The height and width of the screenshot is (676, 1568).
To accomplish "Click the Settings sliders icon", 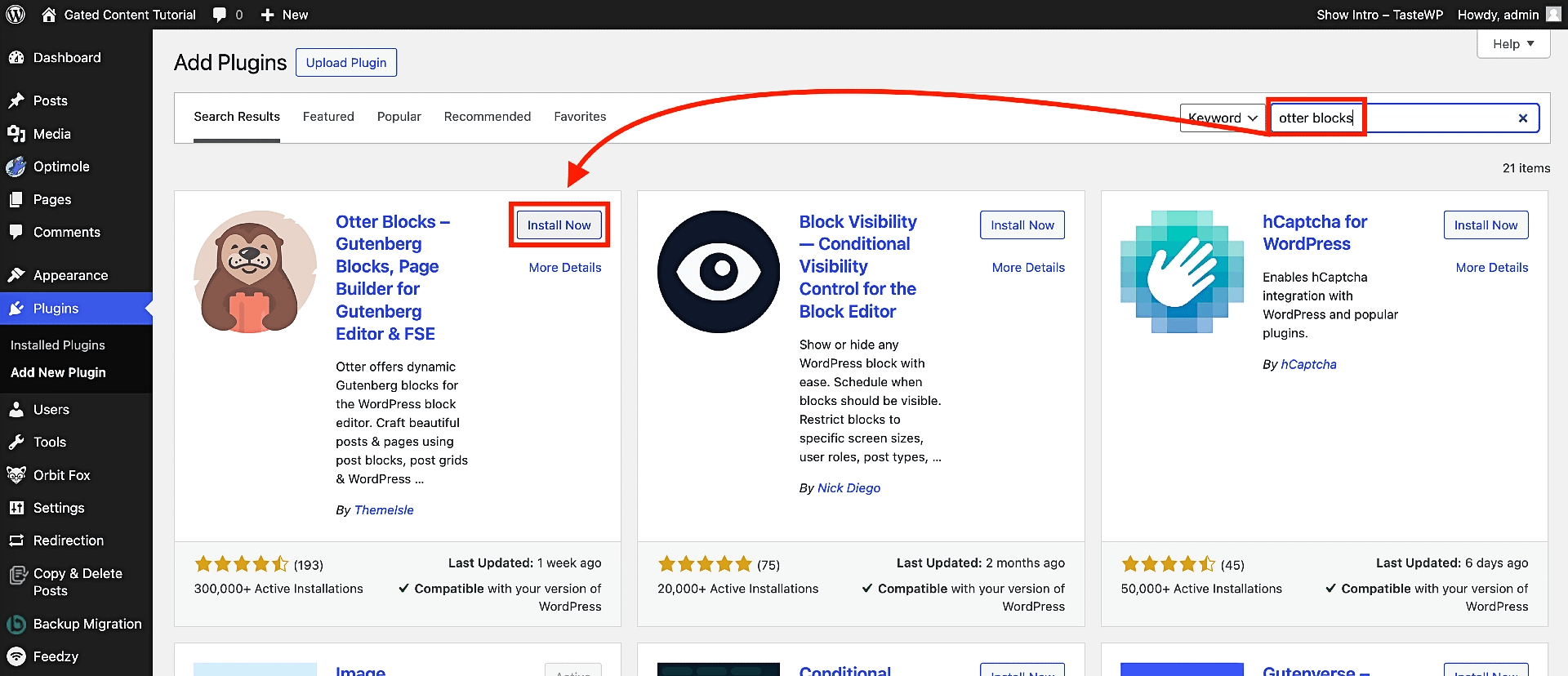I will coord(16,508).
